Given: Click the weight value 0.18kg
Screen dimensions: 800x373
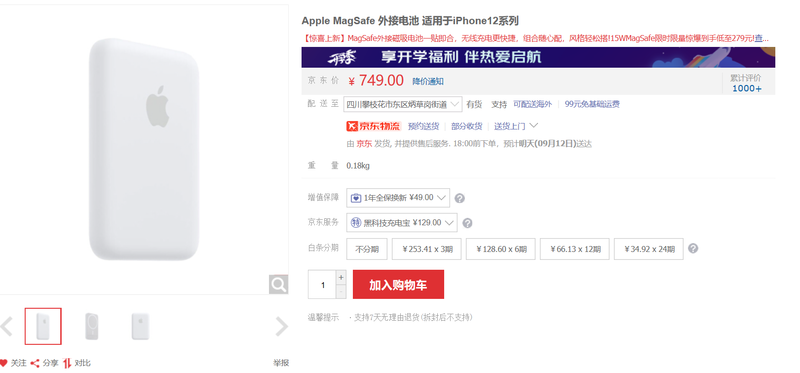Looking at the screenshot, I should point(358,165).
